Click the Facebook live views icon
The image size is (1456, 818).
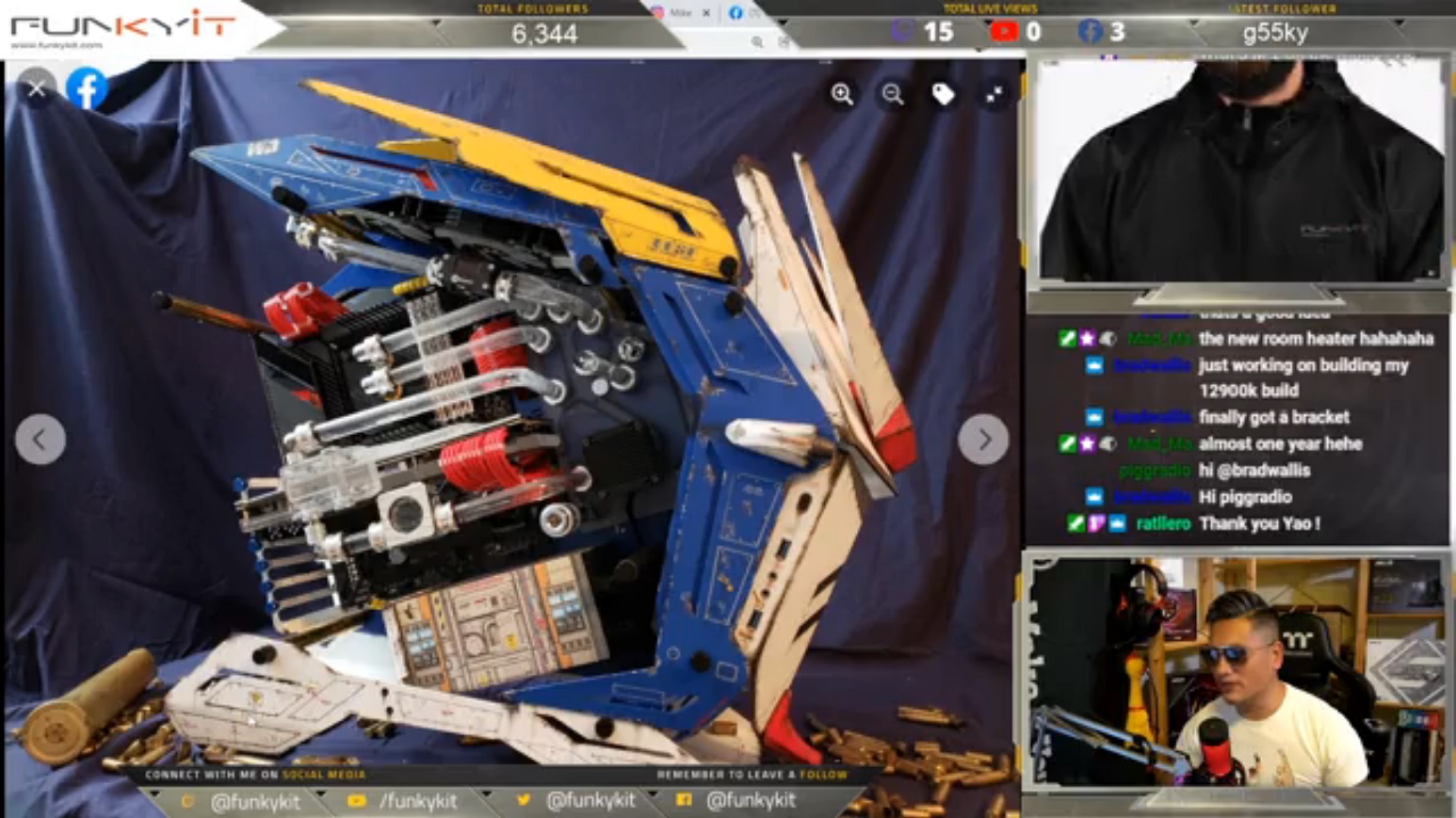1090,31
